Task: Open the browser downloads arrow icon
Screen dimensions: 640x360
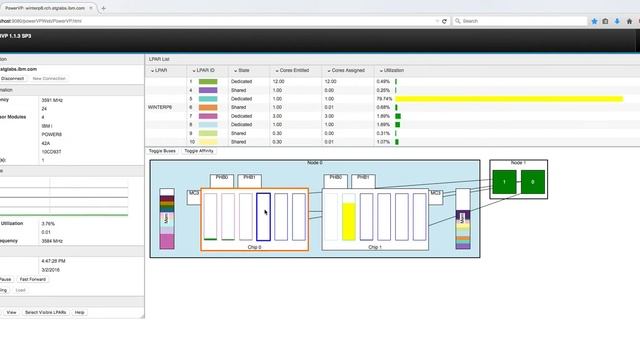Action: coord(617,21)
